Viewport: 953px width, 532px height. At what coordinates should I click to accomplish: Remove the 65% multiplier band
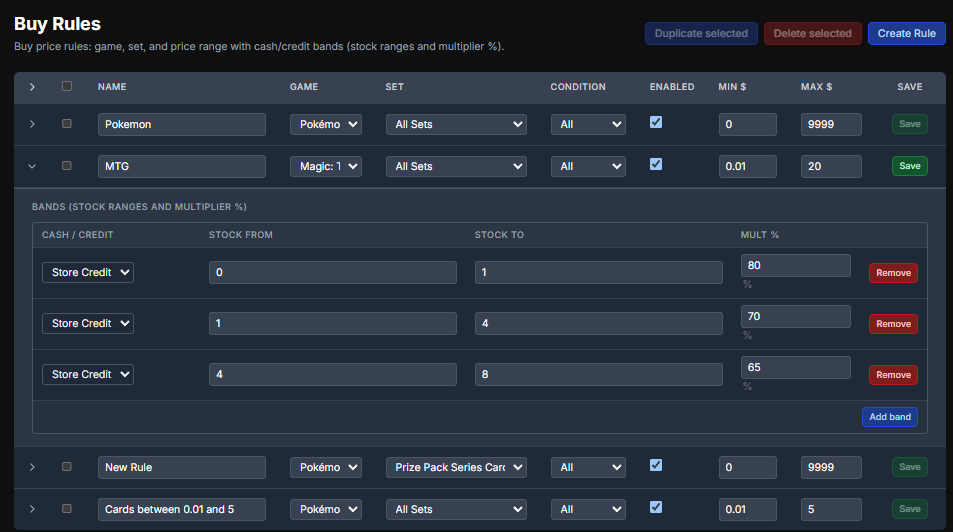point(893,375)
